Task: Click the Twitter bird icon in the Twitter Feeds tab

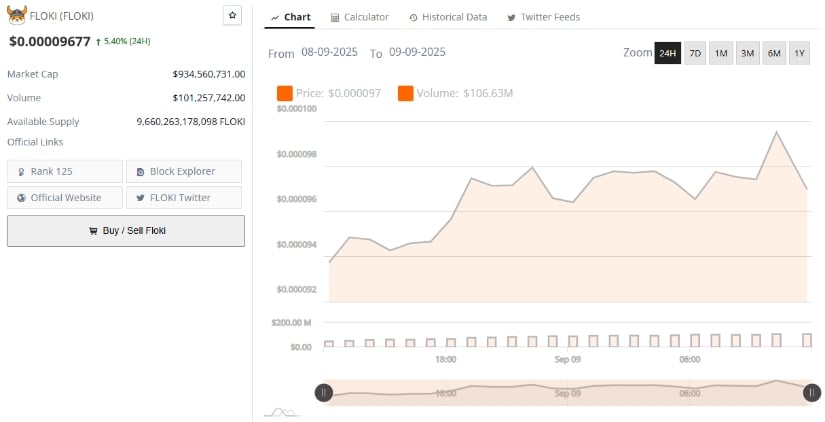Action: pyautogui.click(x=511, y=18)
